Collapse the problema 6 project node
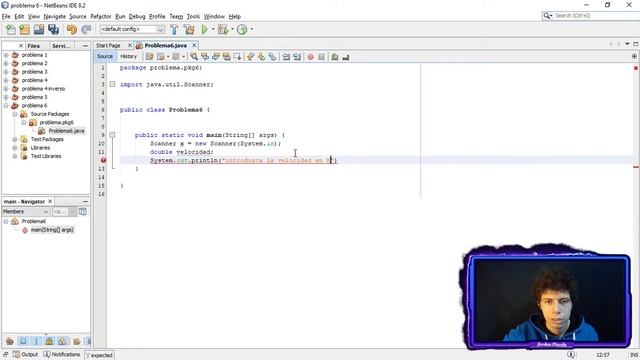 [x=6, y=106]
